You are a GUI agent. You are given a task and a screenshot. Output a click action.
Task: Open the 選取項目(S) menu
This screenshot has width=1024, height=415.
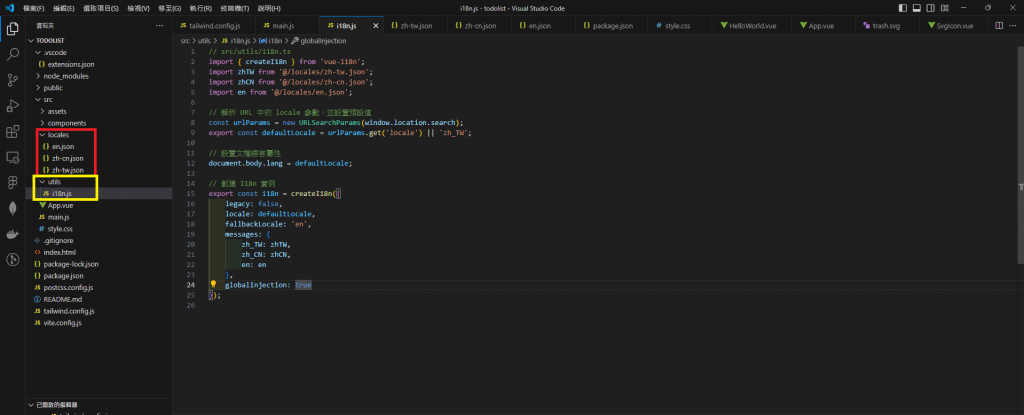pos(101,8)
